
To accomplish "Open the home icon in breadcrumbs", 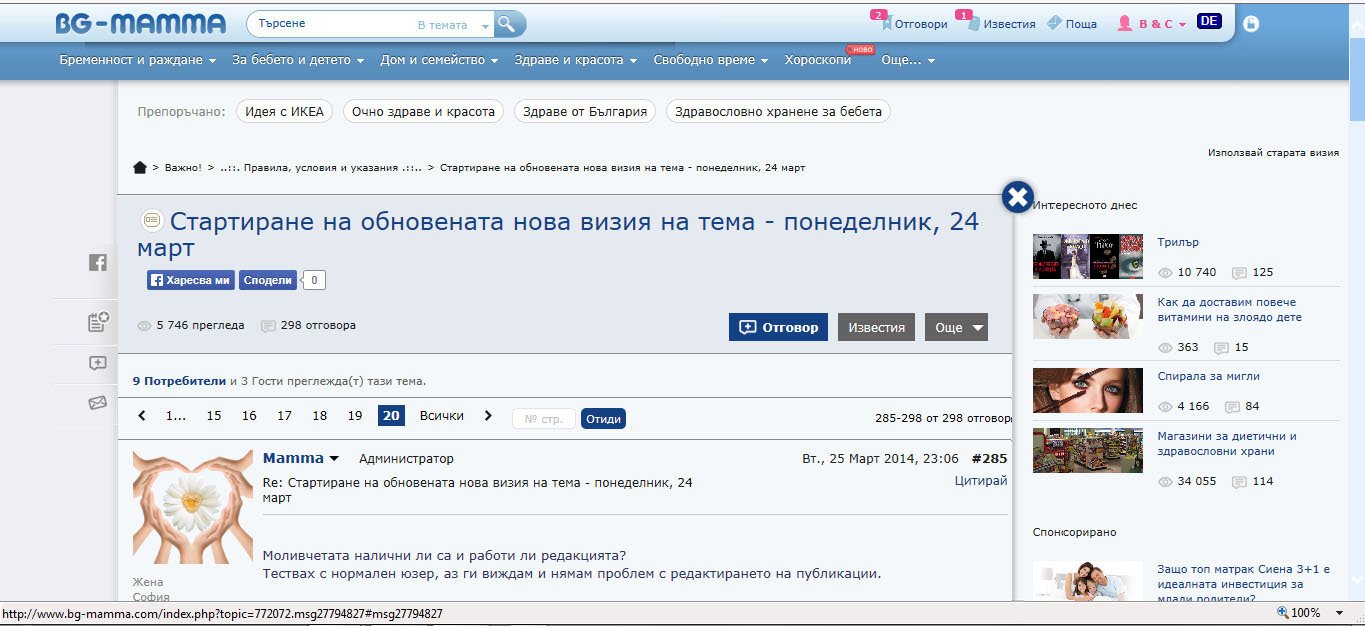I will 140,167.
